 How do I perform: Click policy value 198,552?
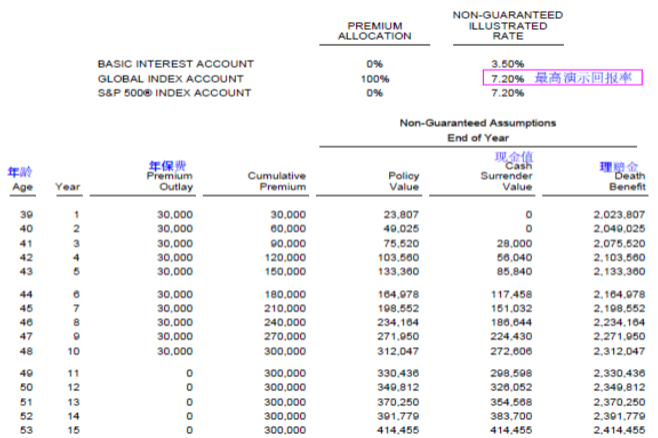(398, 309)
